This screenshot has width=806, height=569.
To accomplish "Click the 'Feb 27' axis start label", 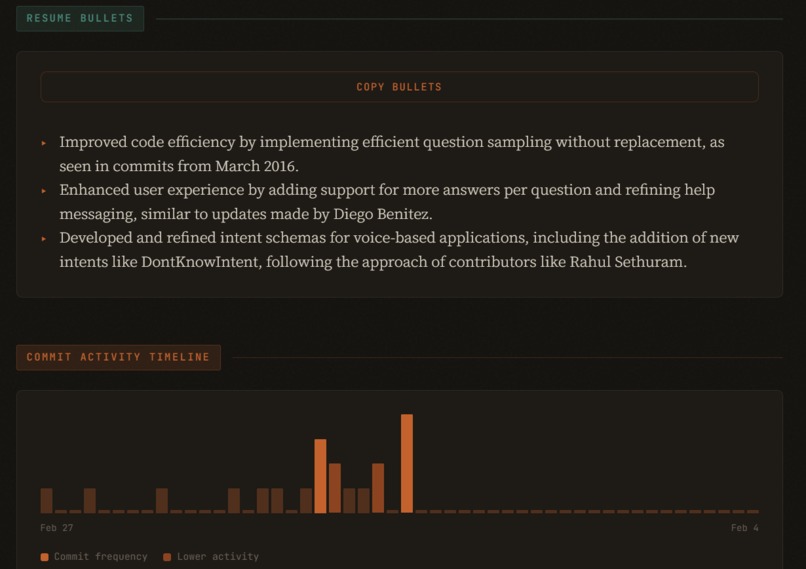I will coord(57,528).
